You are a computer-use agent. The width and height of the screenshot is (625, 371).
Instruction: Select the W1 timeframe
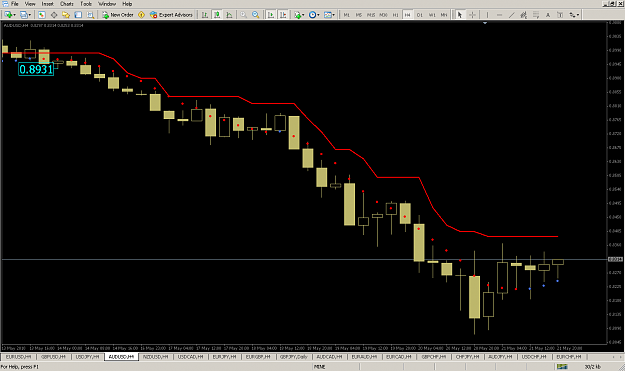432,15
